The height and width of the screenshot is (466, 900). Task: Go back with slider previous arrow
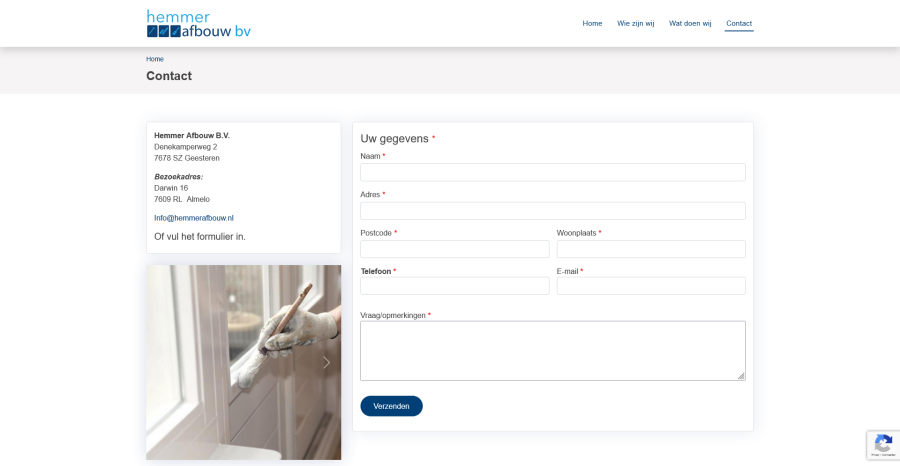(x=161, y=362)
